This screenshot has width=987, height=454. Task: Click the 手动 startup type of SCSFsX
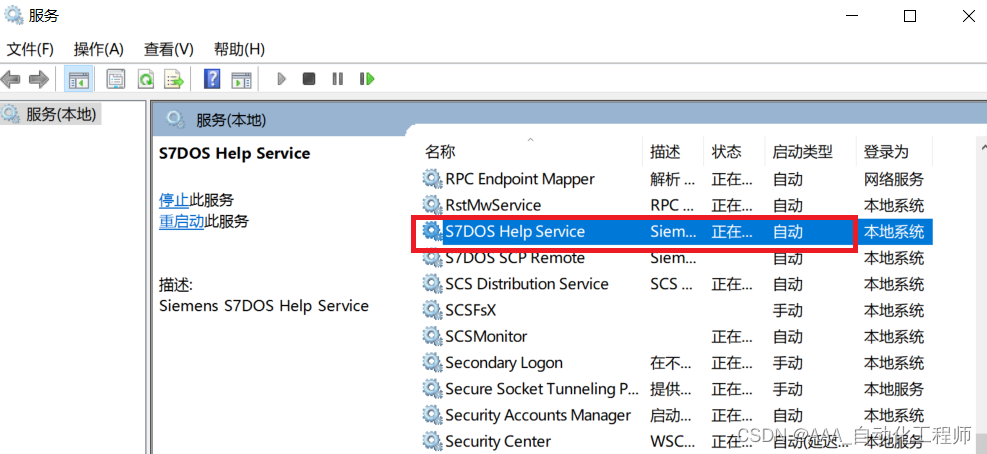pos(787,310)
